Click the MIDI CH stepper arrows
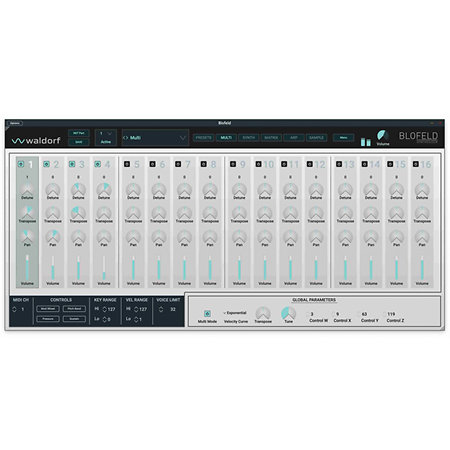 click(x=14, y=309)
